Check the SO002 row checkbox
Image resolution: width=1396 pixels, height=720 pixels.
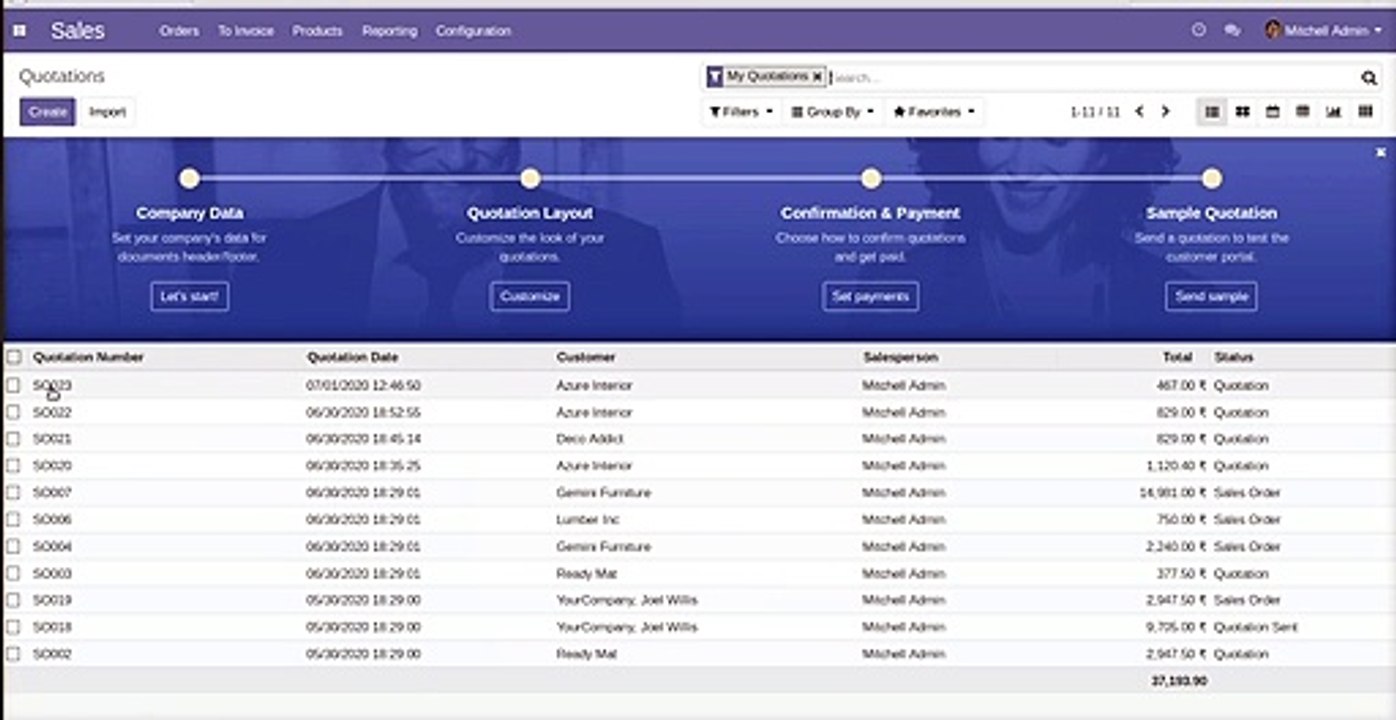[14, 654]
